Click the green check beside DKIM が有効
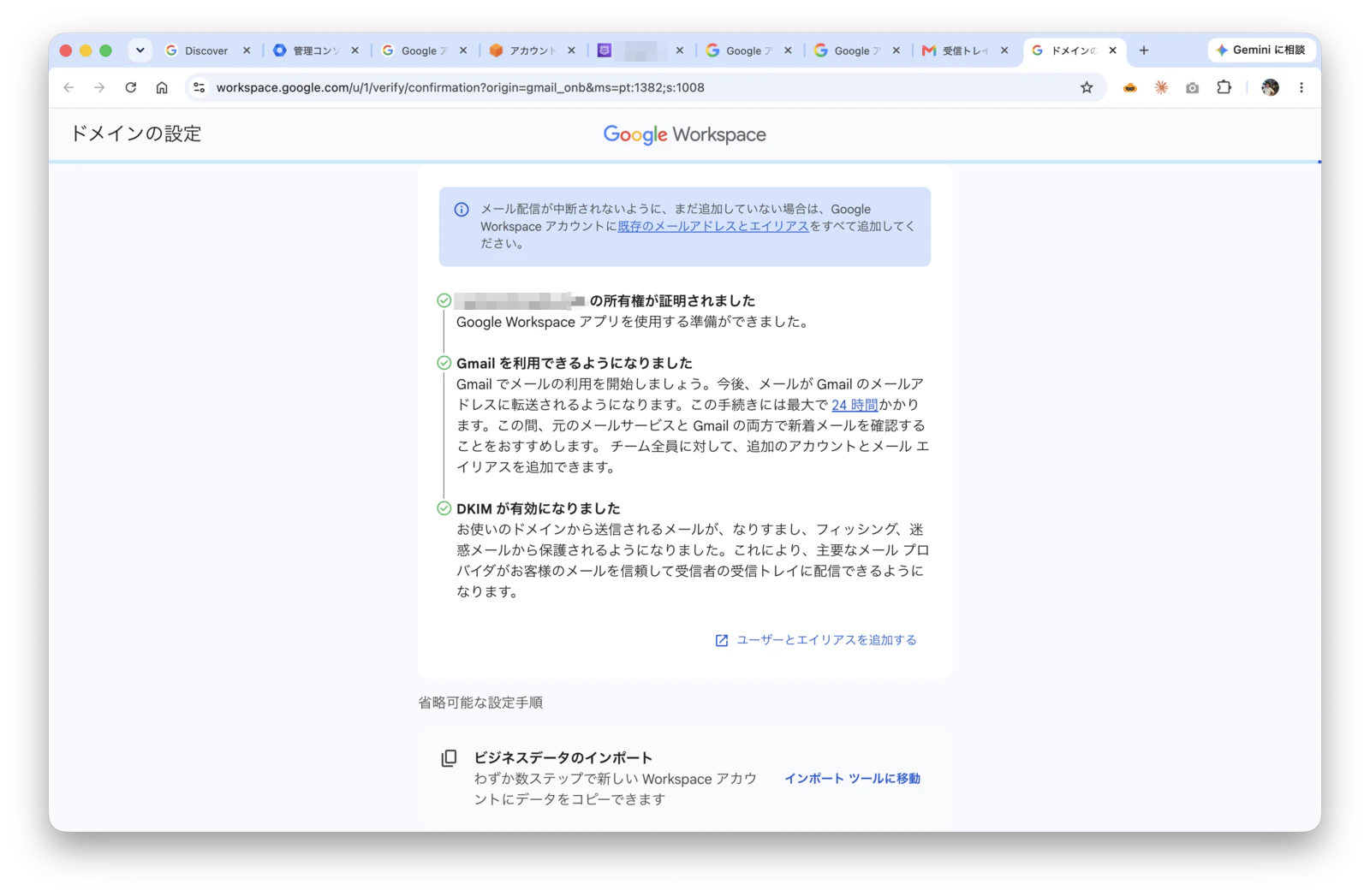This screenshot has height=896, width=1370. coord(444,508)
